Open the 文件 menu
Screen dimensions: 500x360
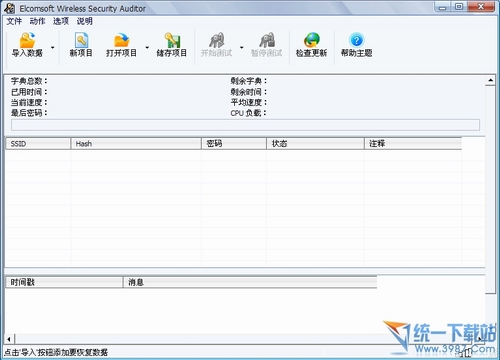(14, 21)
